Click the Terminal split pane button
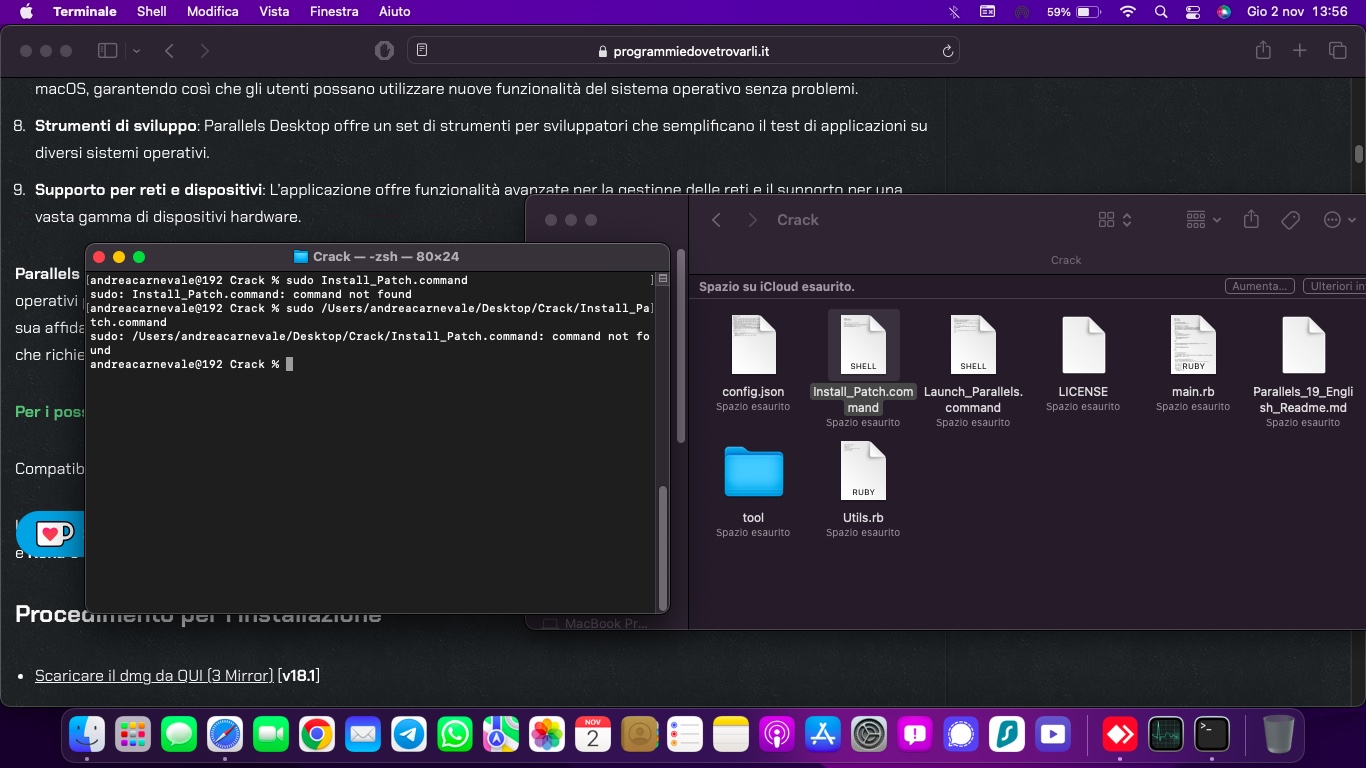The width and height of the screenshot is (1366, 768). click(x=662, y=280)
